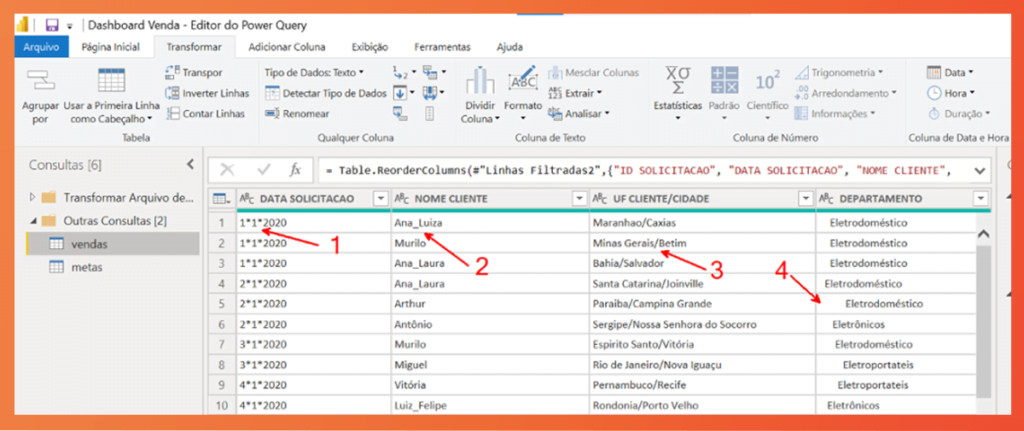The width and height of the screenshot is (1024, 431).
Task: Click the Transpor table icon
Action: click(x=172, y=72)
